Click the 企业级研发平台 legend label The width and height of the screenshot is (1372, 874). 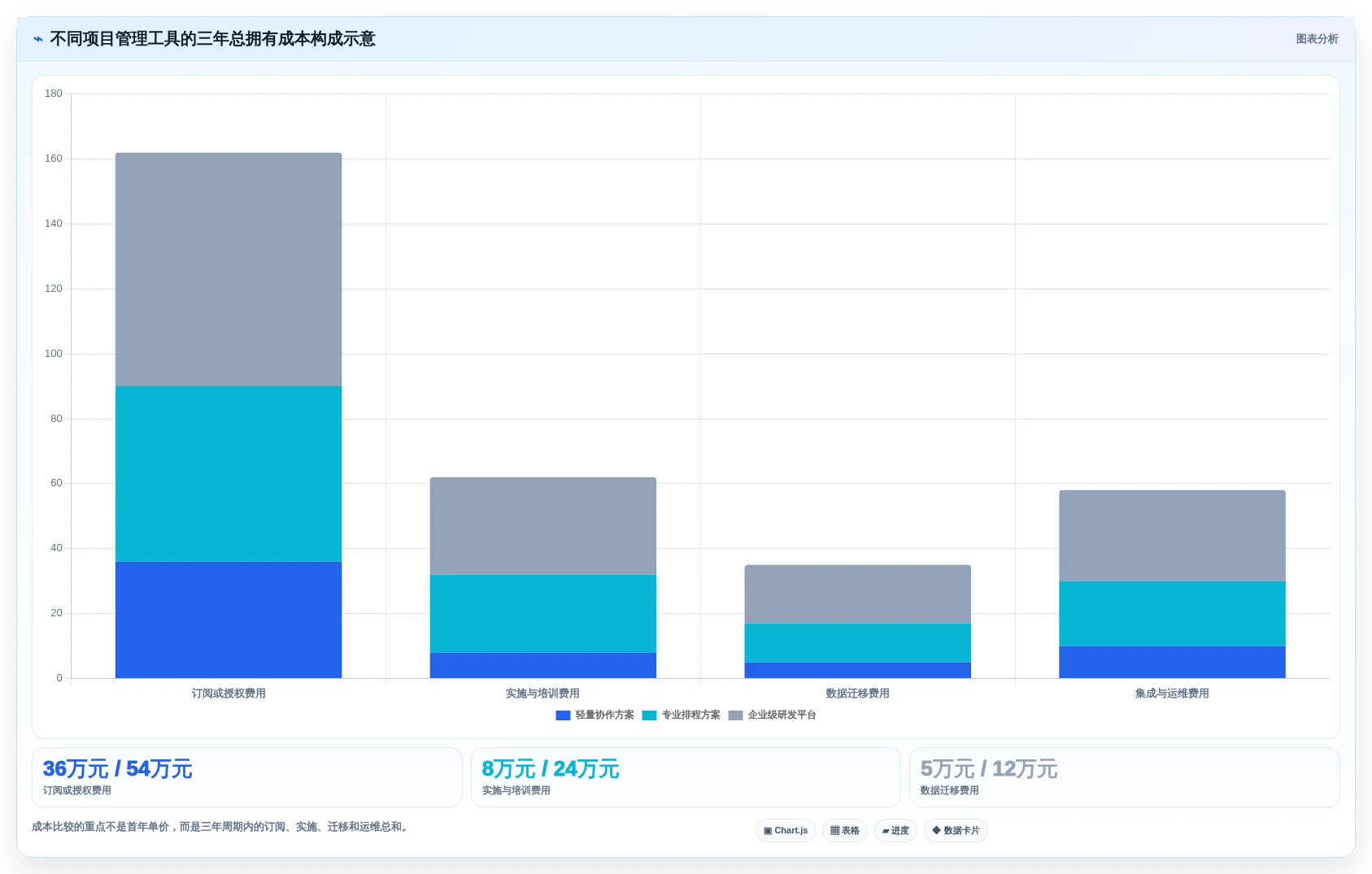(782, 715)
